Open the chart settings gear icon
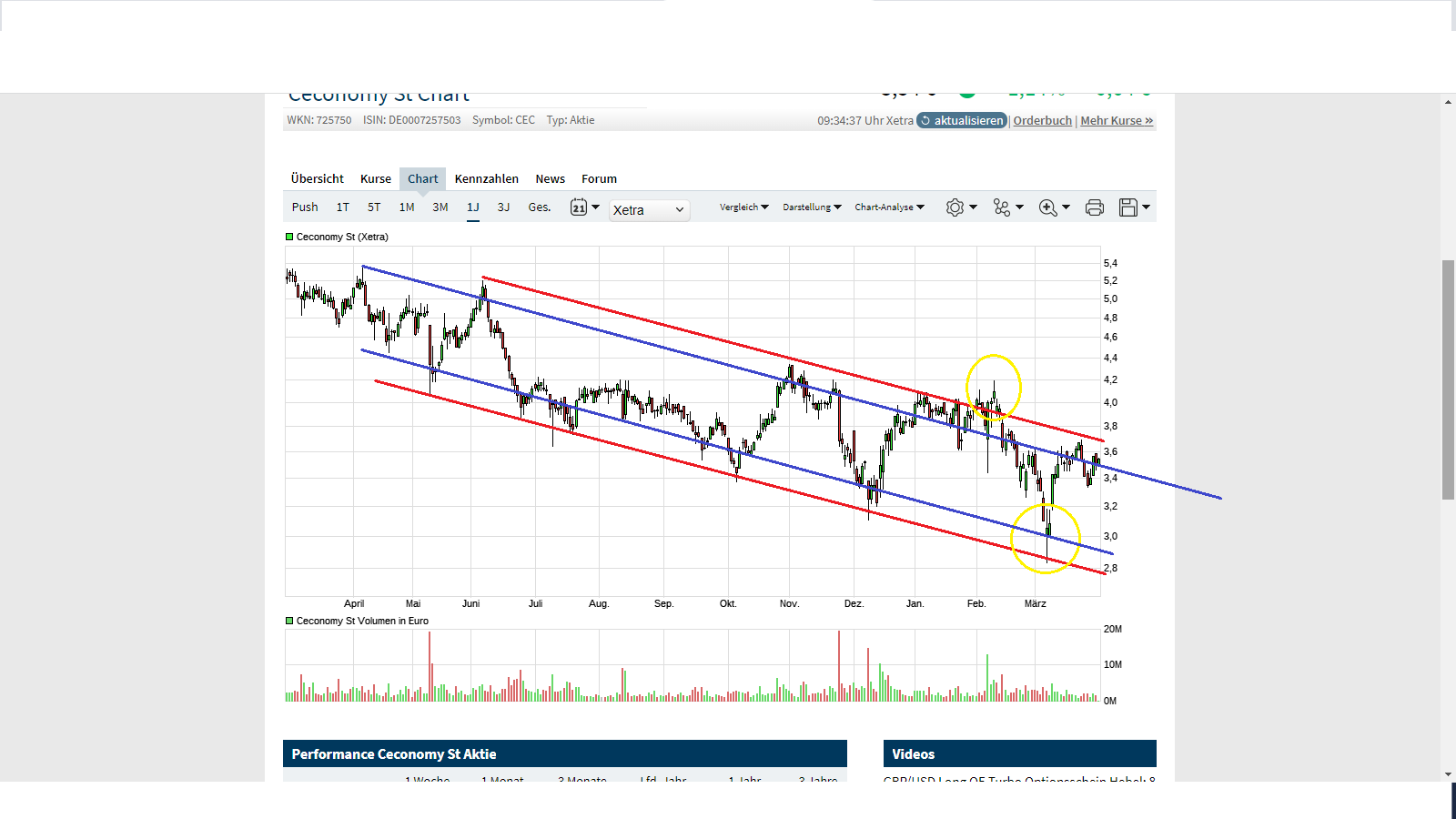Viewport: 1456px width, 819px height. click(x=953, y=207)
